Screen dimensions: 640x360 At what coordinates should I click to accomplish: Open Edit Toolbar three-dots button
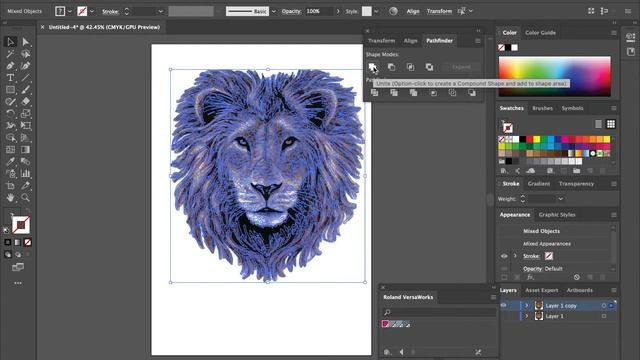[x=18, y=283]
